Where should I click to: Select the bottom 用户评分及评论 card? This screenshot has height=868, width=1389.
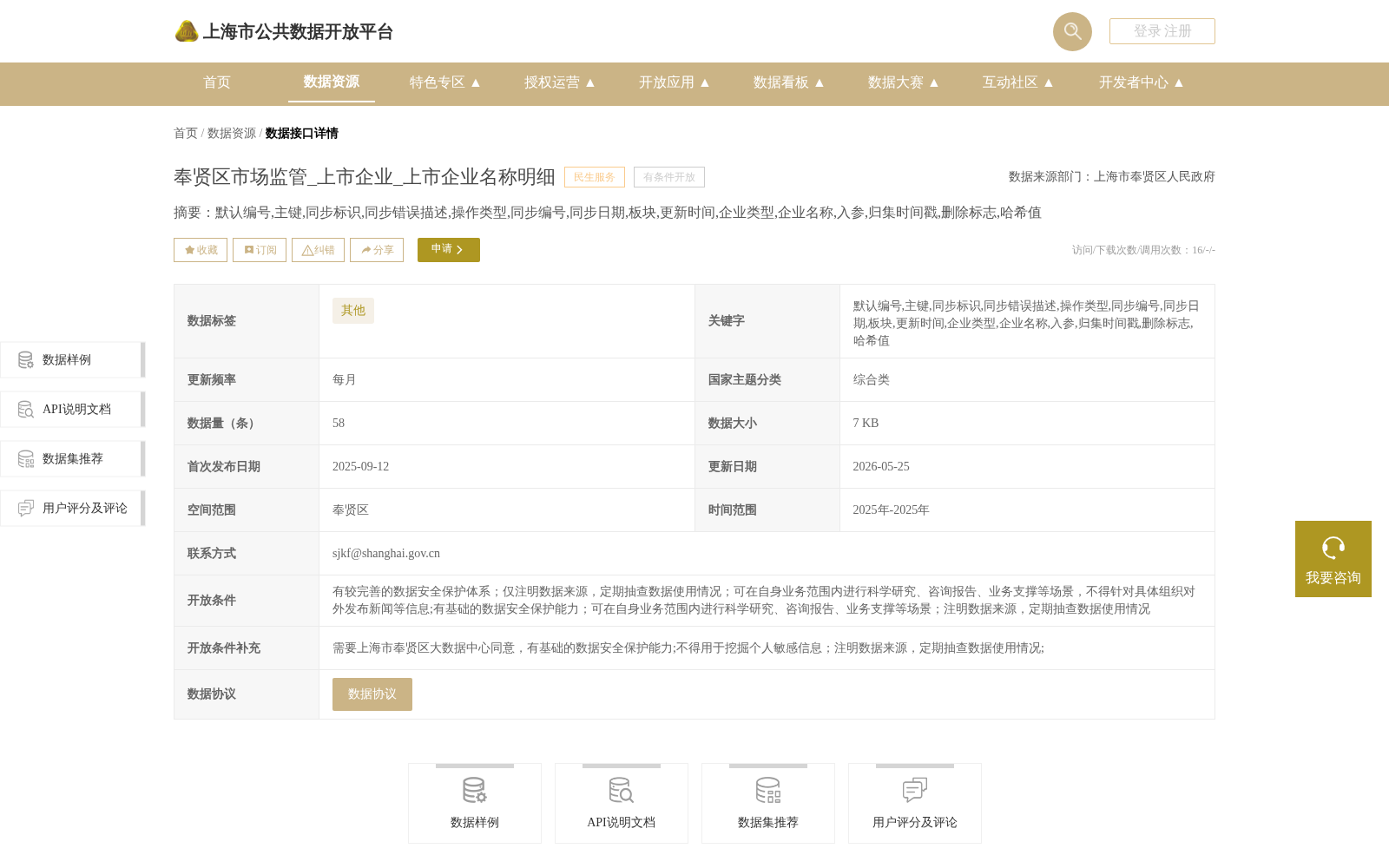[915, 804]
